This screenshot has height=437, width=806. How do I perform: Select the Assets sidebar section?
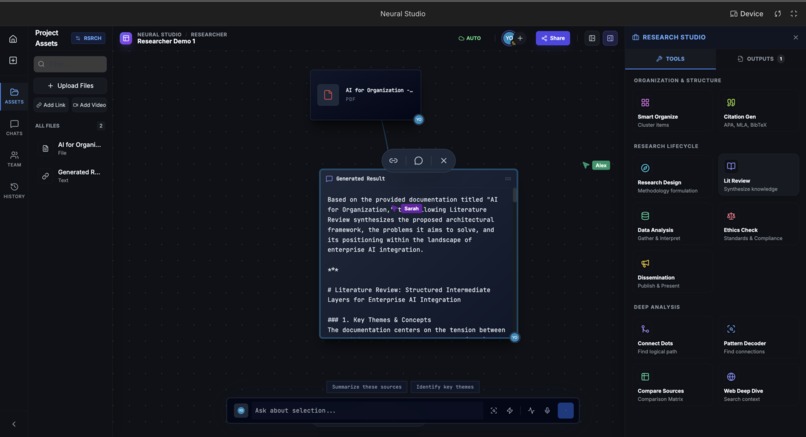14,96
